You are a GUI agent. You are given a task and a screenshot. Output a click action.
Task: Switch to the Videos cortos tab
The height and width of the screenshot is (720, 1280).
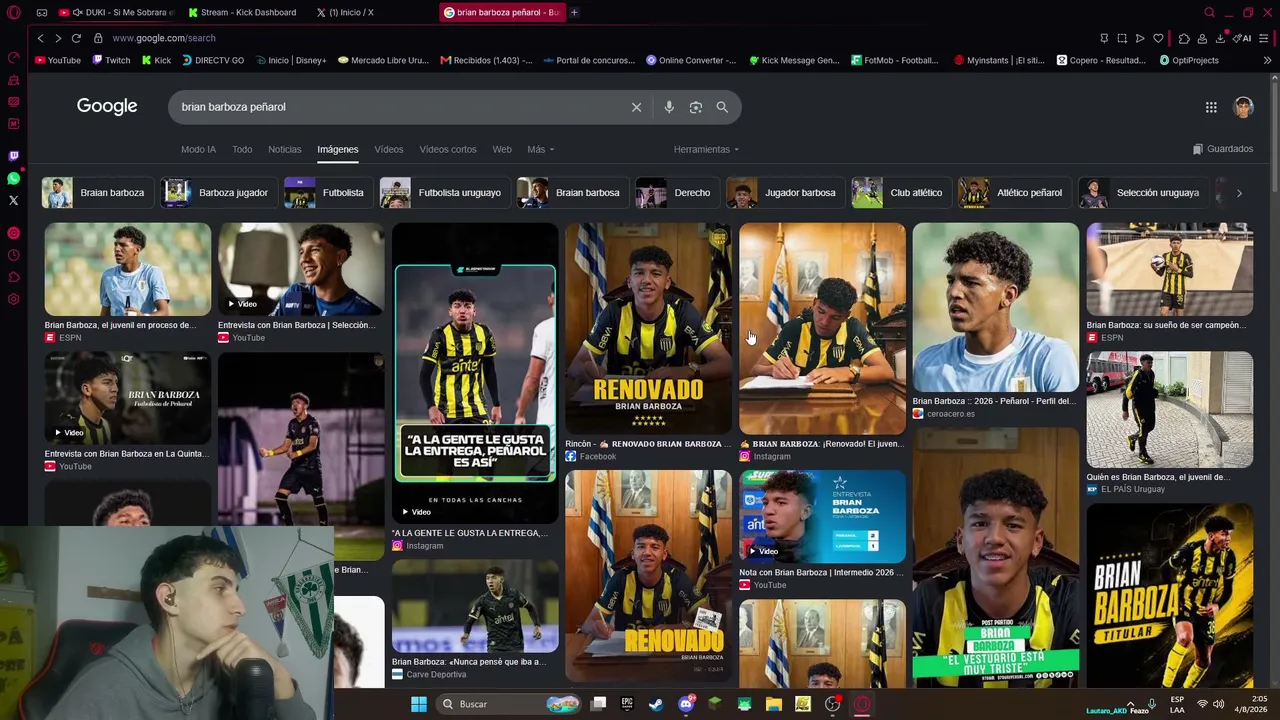coord(448,149)
